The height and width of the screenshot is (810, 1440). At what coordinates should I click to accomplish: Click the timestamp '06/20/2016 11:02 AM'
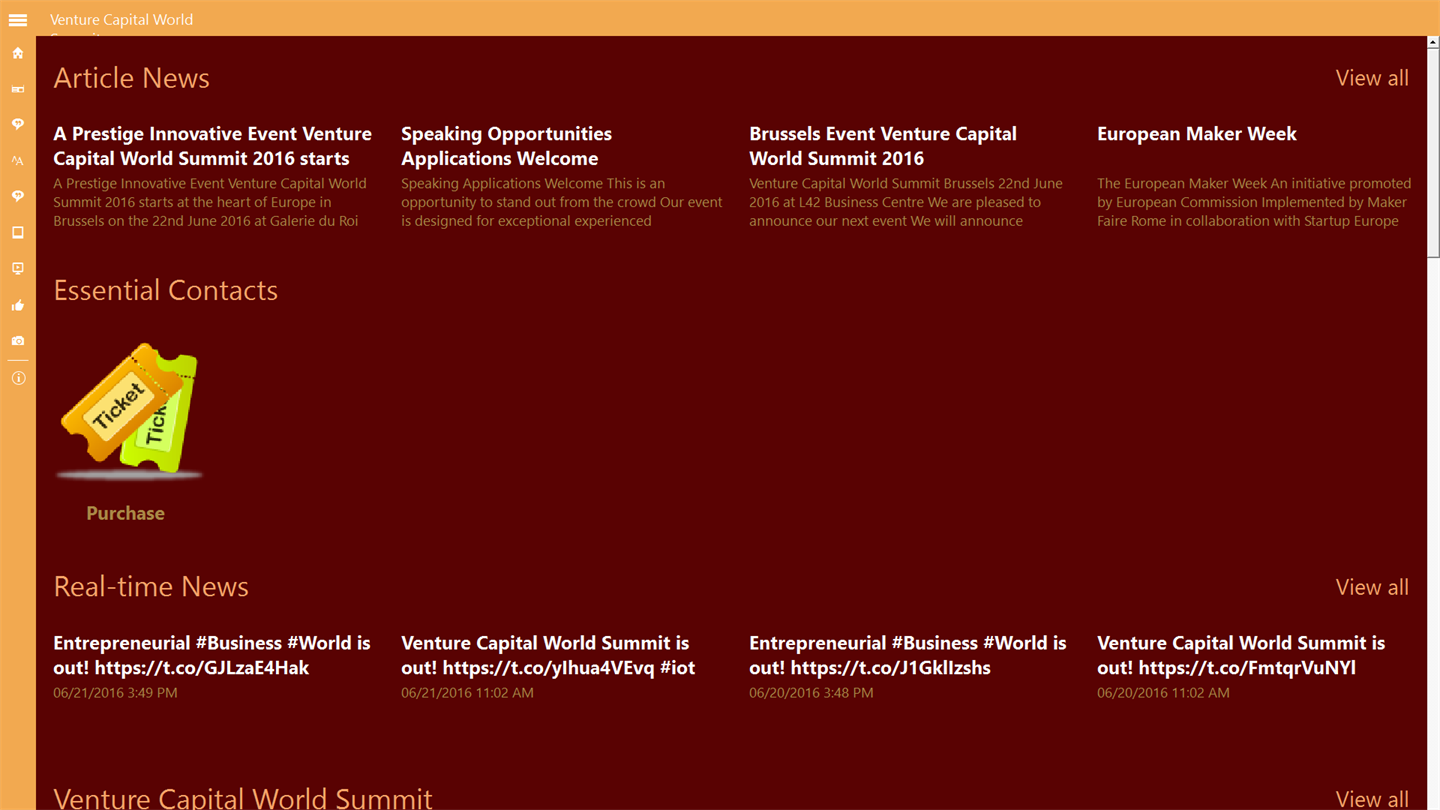(1163, 692)
